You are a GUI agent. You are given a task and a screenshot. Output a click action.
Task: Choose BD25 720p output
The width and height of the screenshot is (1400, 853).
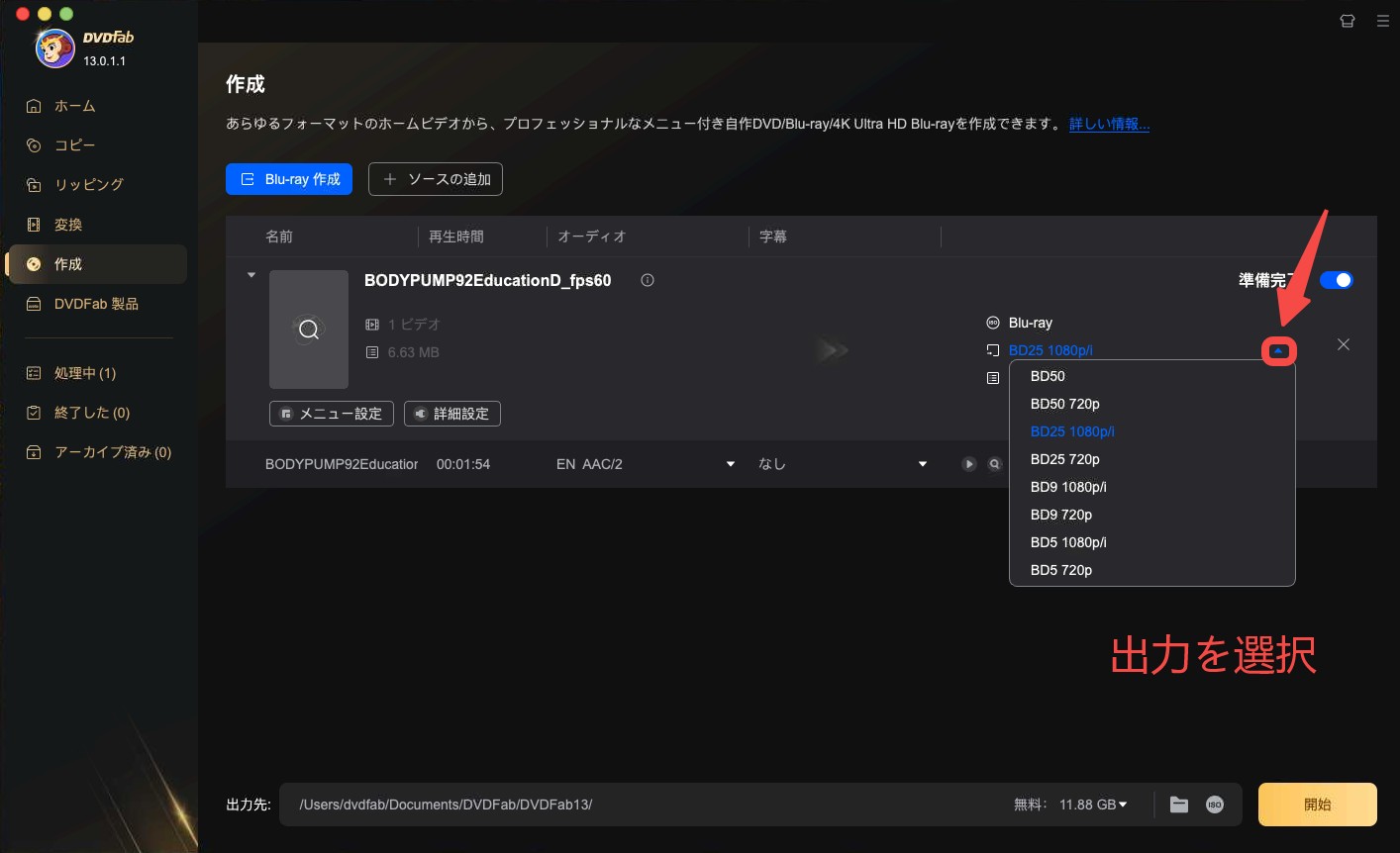pos(1152,459)
